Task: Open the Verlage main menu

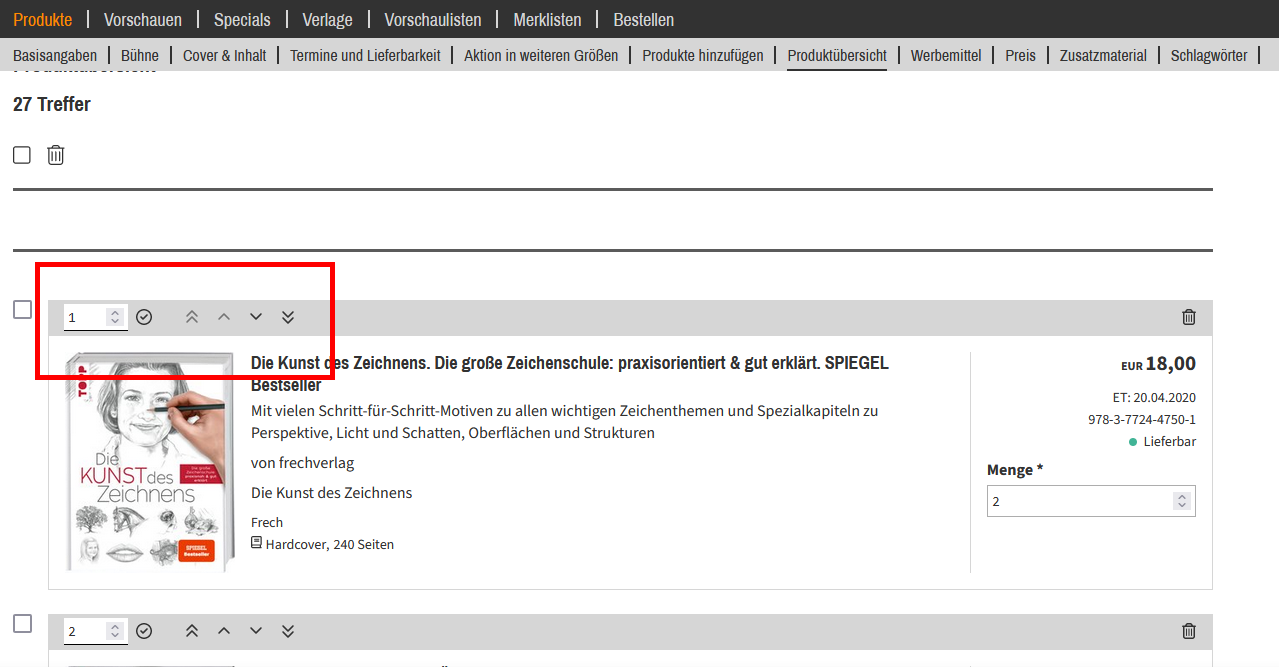Action: coord(328,20)
